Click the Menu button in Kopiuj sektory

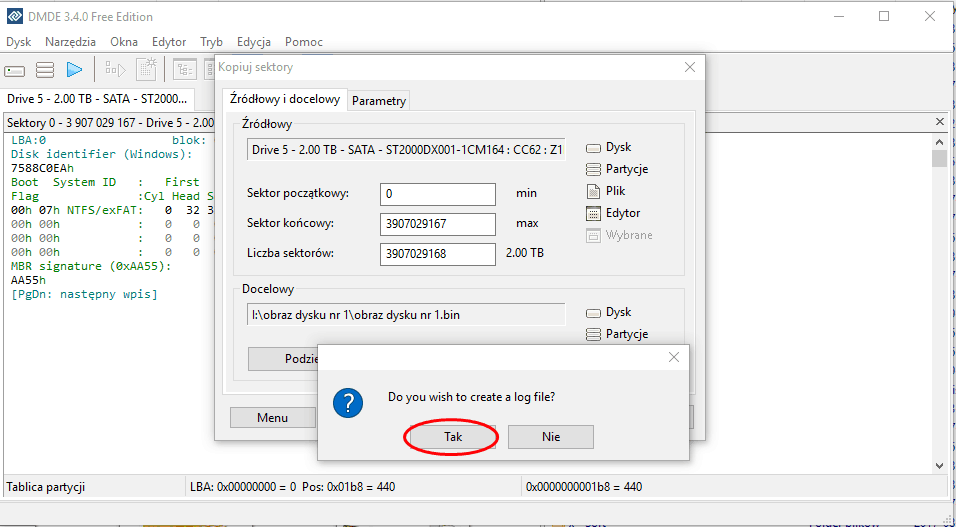tap(272, 417)
